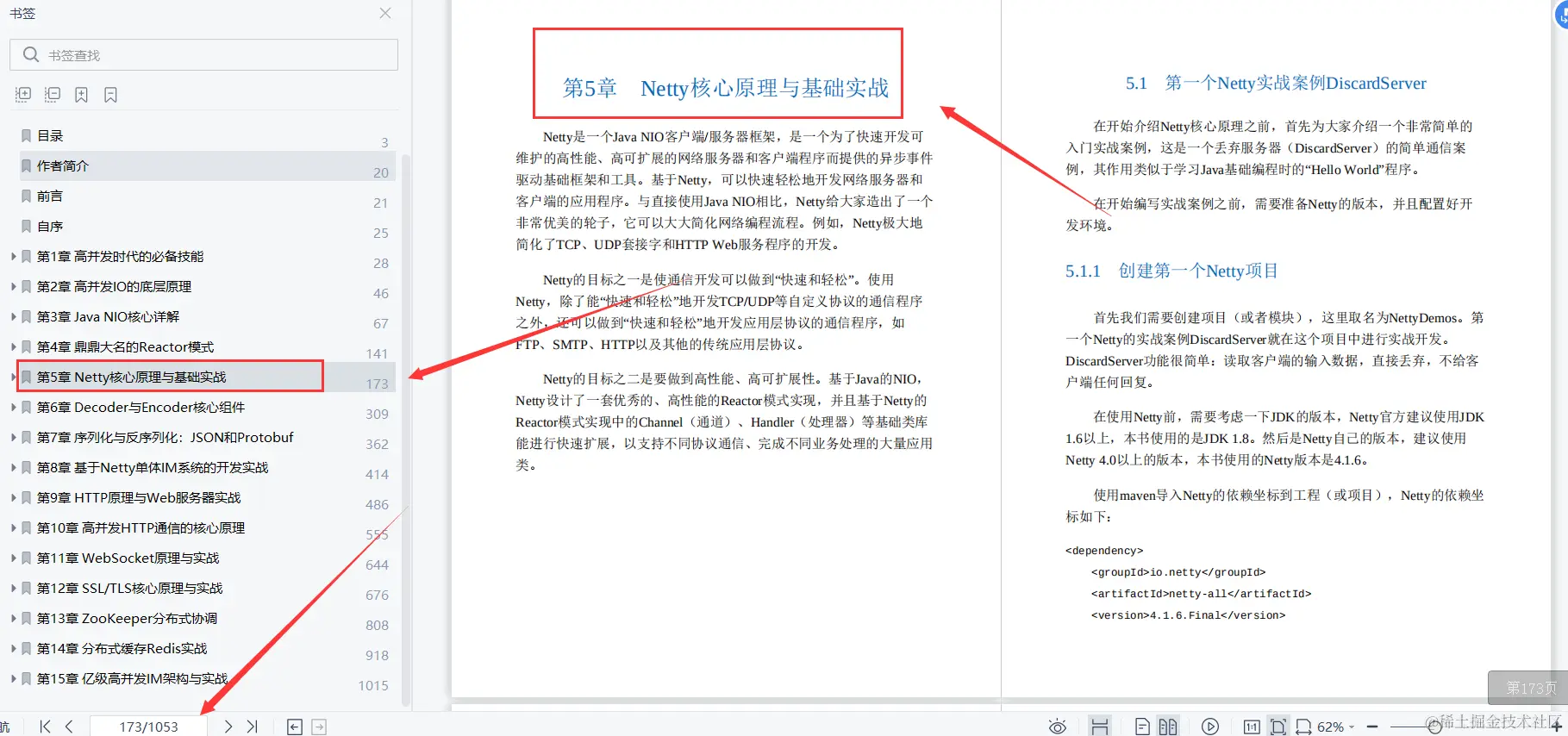The image size is (1568, 736).
Task: Select bookmark 第14章 分布式缓存Redis实战
Action: tap(122, 648)
